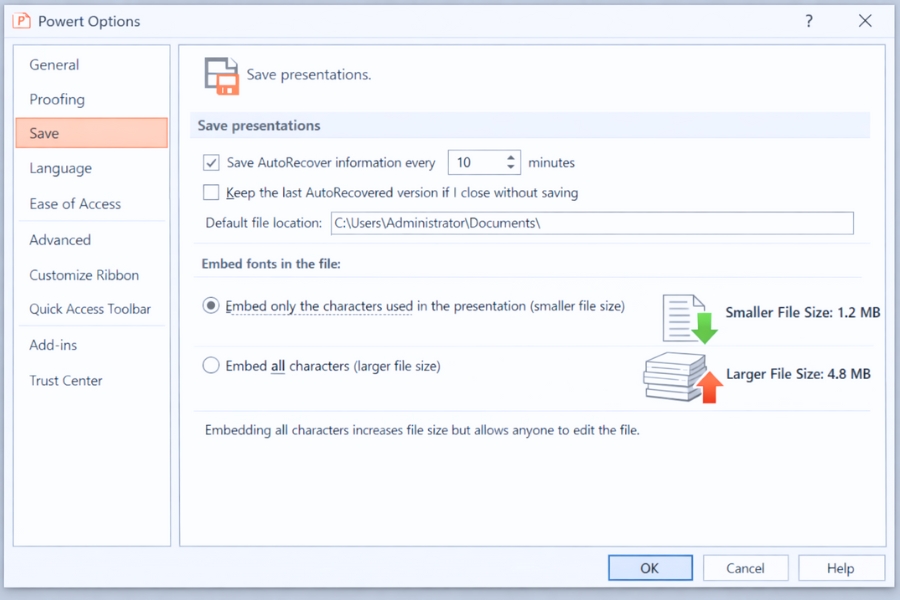Click the Default file location text field
The width and height of the screenshot is (900, 600).
[592, 223]
